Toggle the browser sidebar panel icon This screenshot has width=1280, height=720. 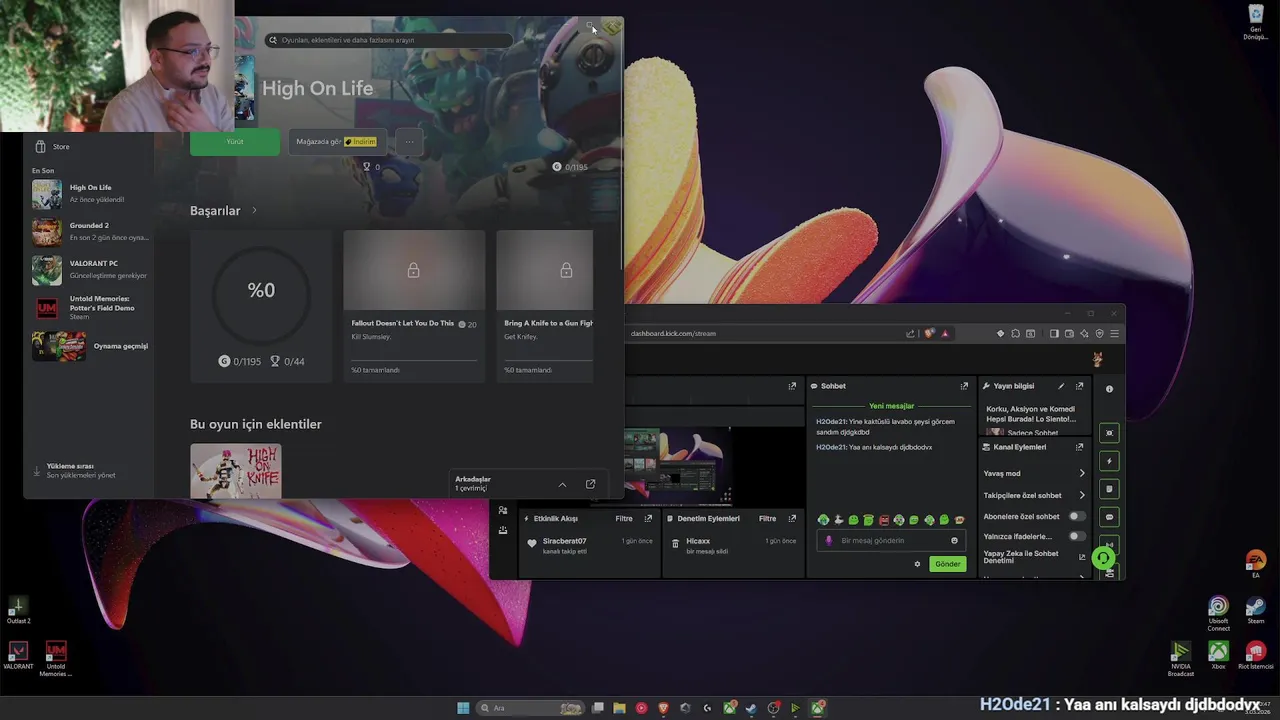[x=1054, y=333]
